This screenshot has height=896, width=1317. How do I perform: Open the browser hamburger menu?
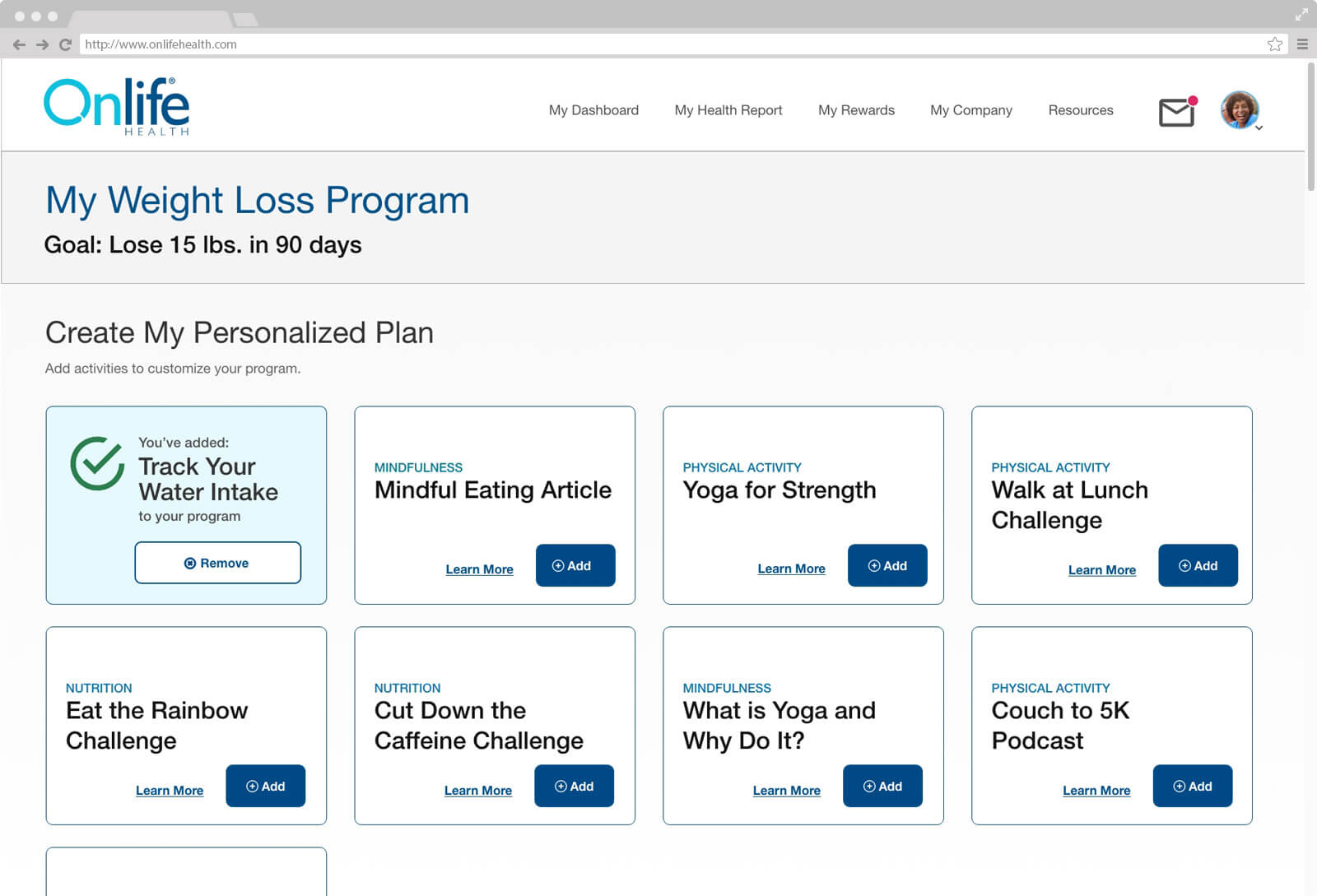[1302, 44]
